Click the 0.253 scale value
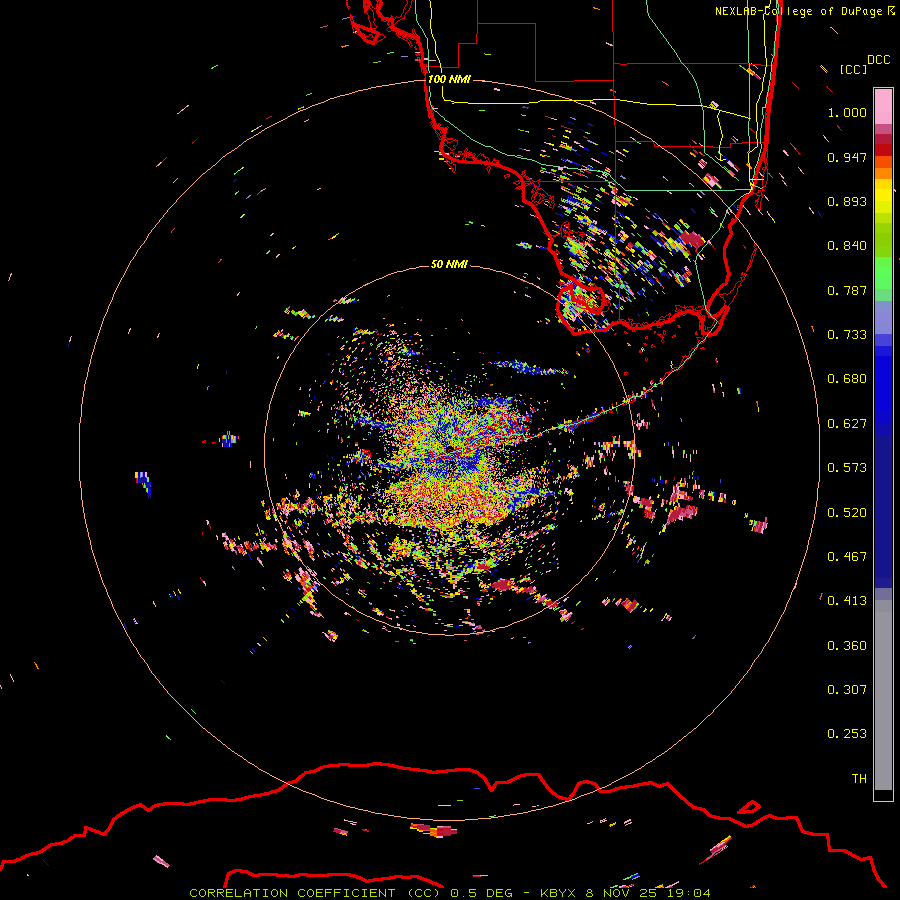 [x=847, y=734]
